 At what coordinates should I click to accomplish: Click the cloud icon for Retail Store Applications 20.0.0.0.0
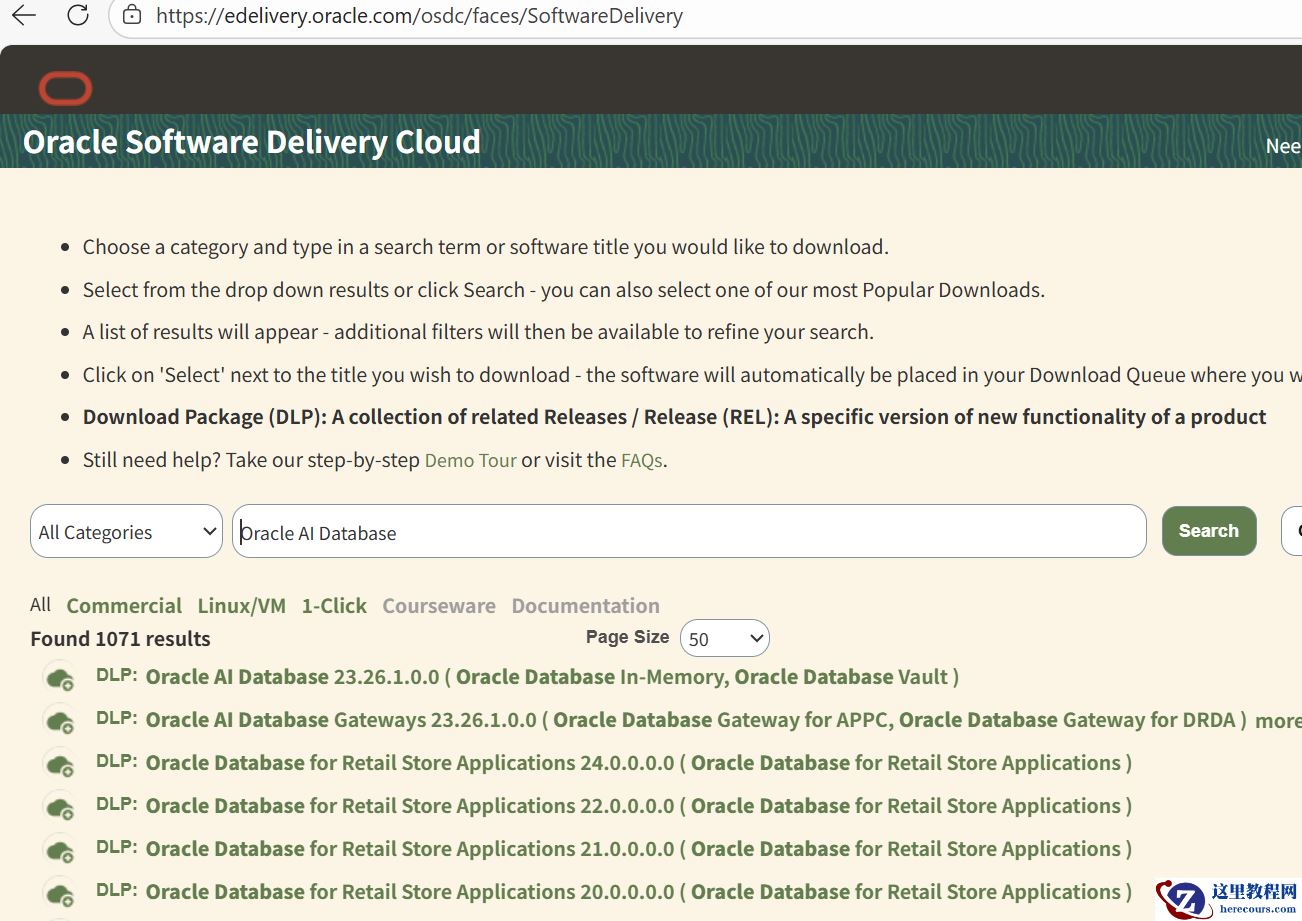coord(60,893)
